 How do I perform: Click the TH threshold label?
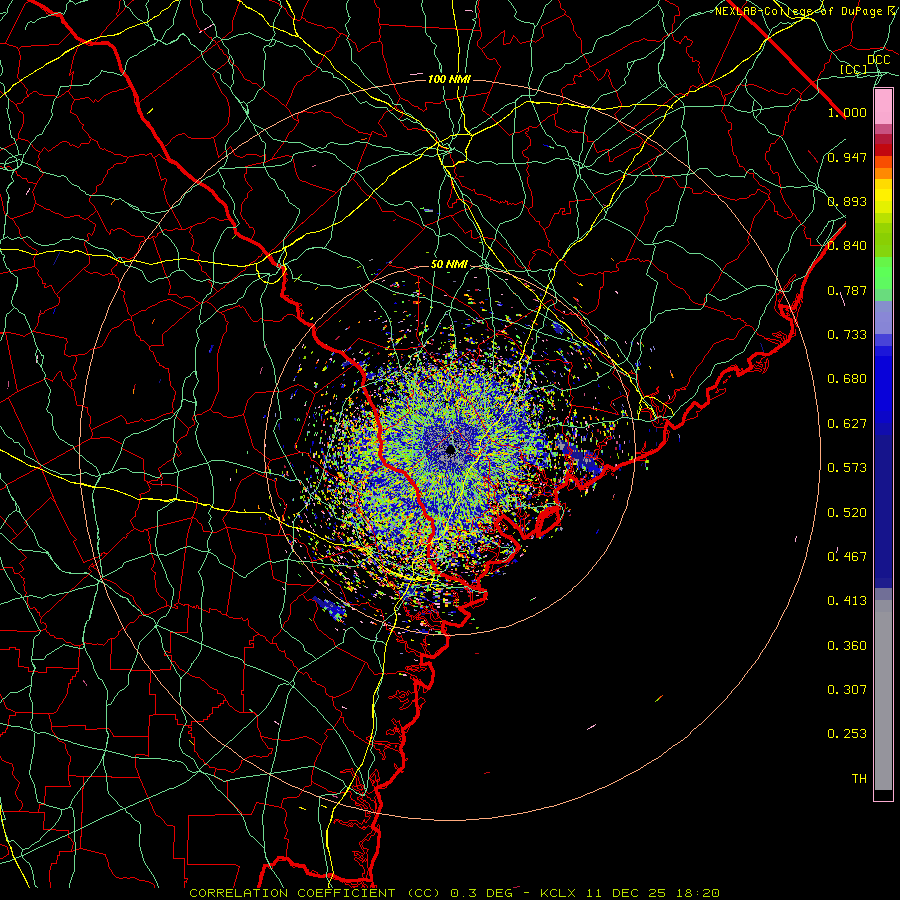pos(859,779)
